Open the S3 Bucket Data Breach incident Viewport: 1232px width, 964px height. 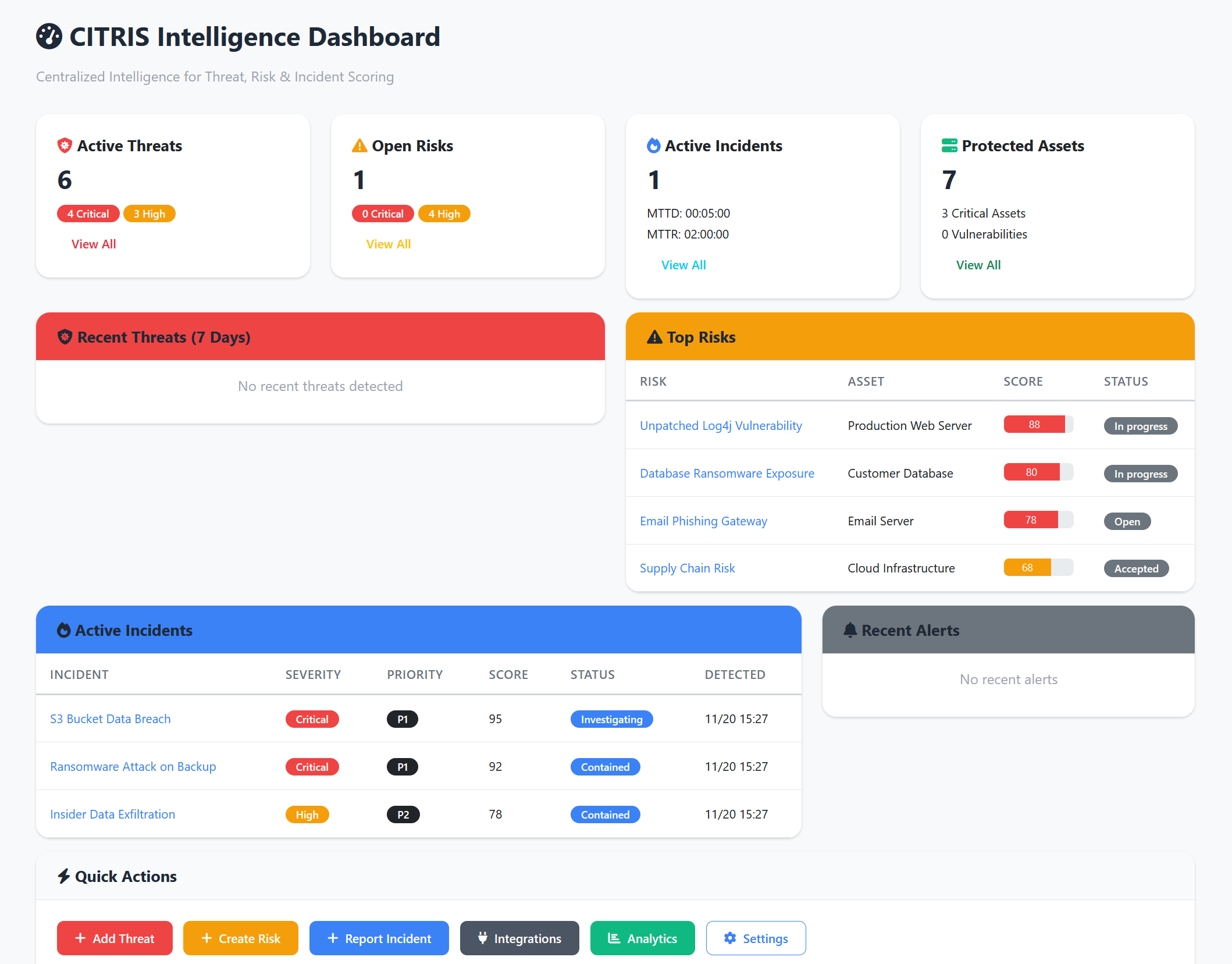110,718
